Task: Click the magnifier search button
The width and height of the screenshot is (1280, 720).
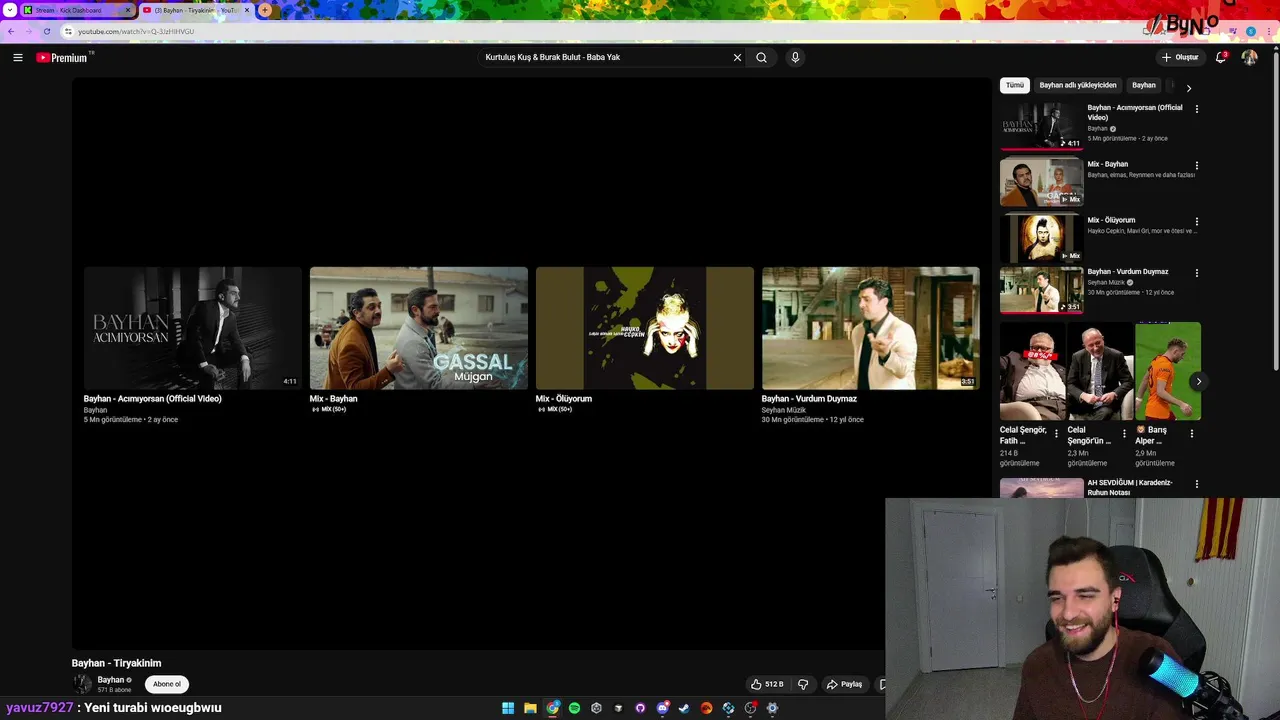Action: point(761,58)
